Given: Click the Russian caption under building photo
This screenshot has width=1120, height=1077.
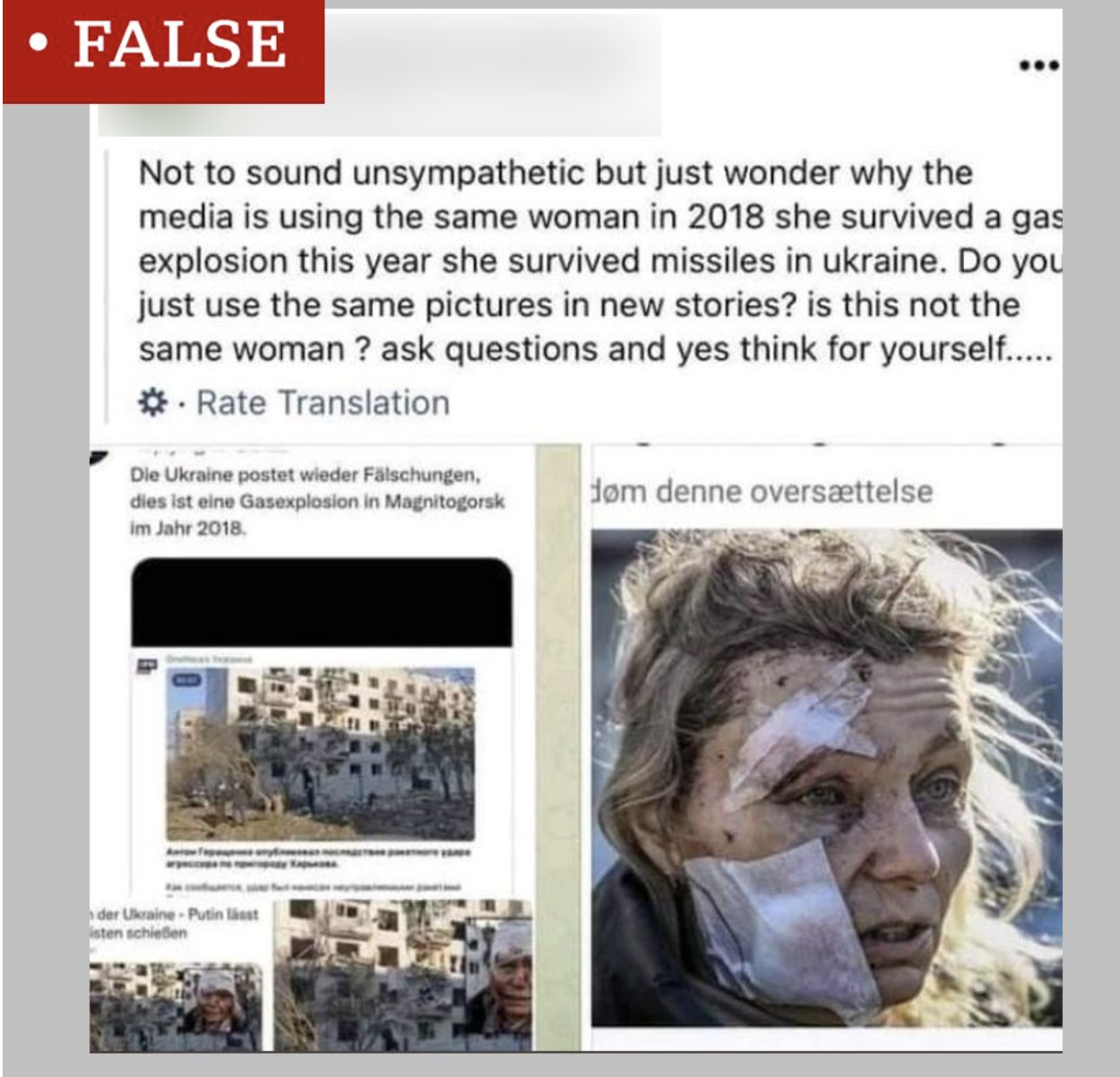Looking at the screenshot, I should pyautogui.click(x=318, y=857).
